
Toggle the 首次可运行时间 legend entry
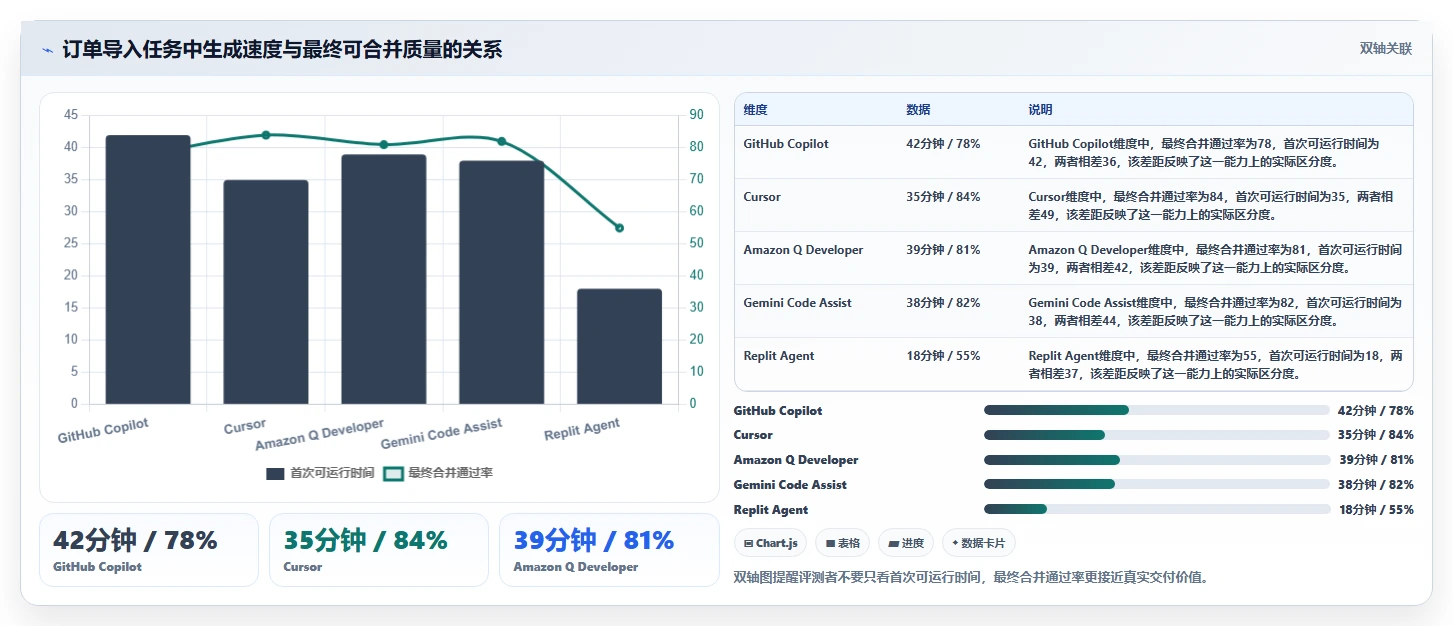pos(320,473)
